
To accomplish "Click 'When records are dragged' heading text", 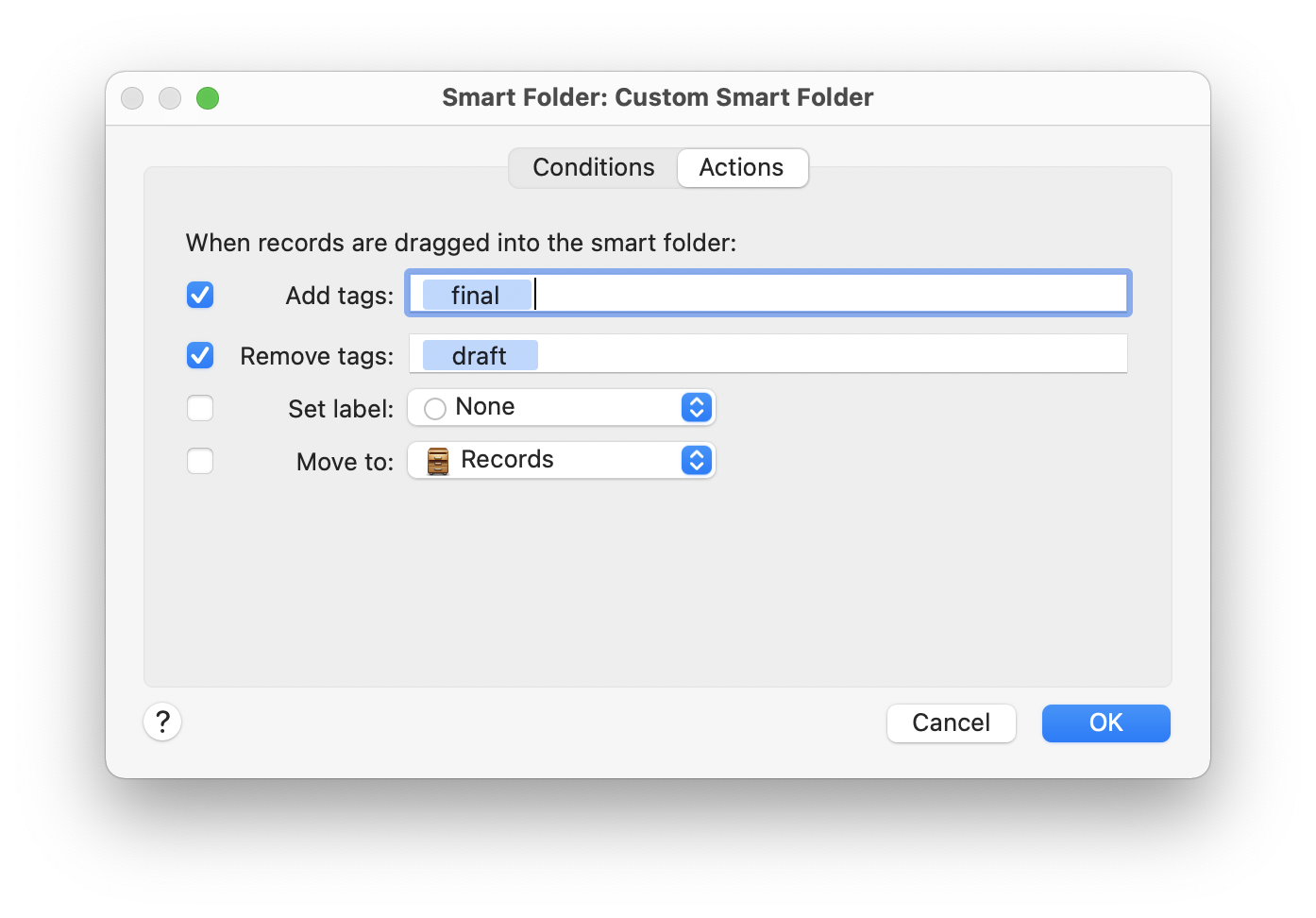I will [x=461, y=243].
